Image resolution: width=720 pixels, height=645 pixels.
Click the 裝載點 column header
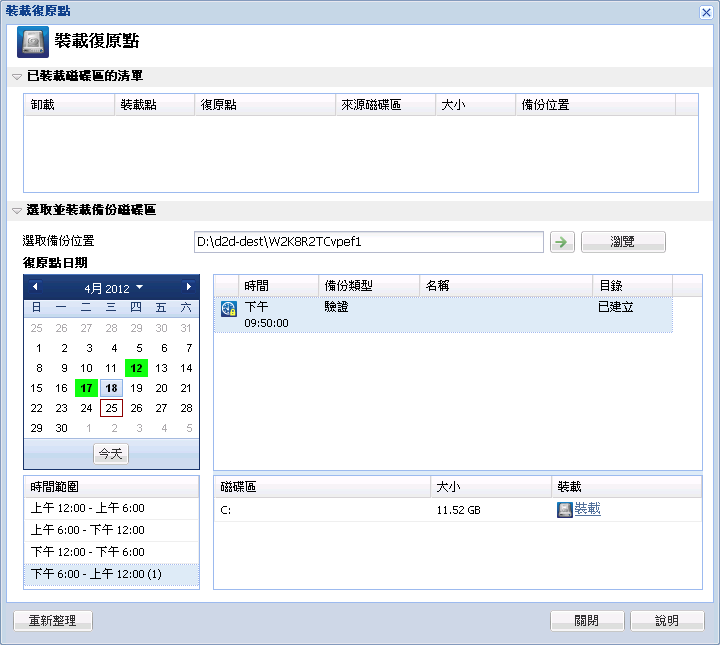click(x=155, y=105)
